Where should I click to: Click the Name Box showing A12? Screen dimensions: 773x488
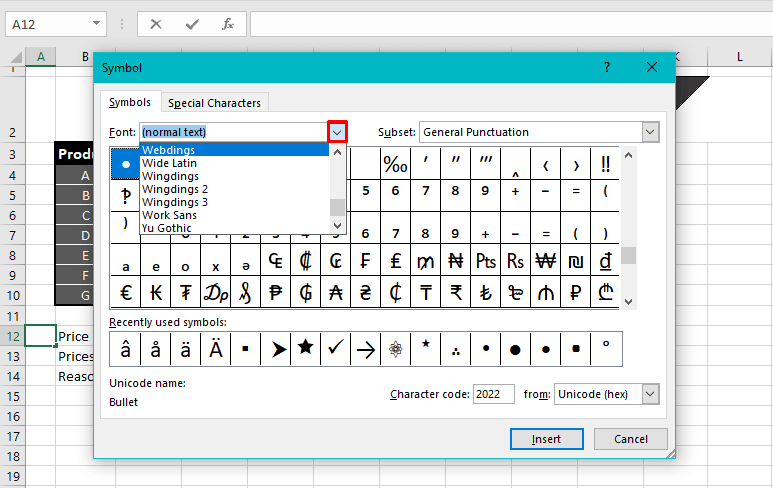point(48,24)
